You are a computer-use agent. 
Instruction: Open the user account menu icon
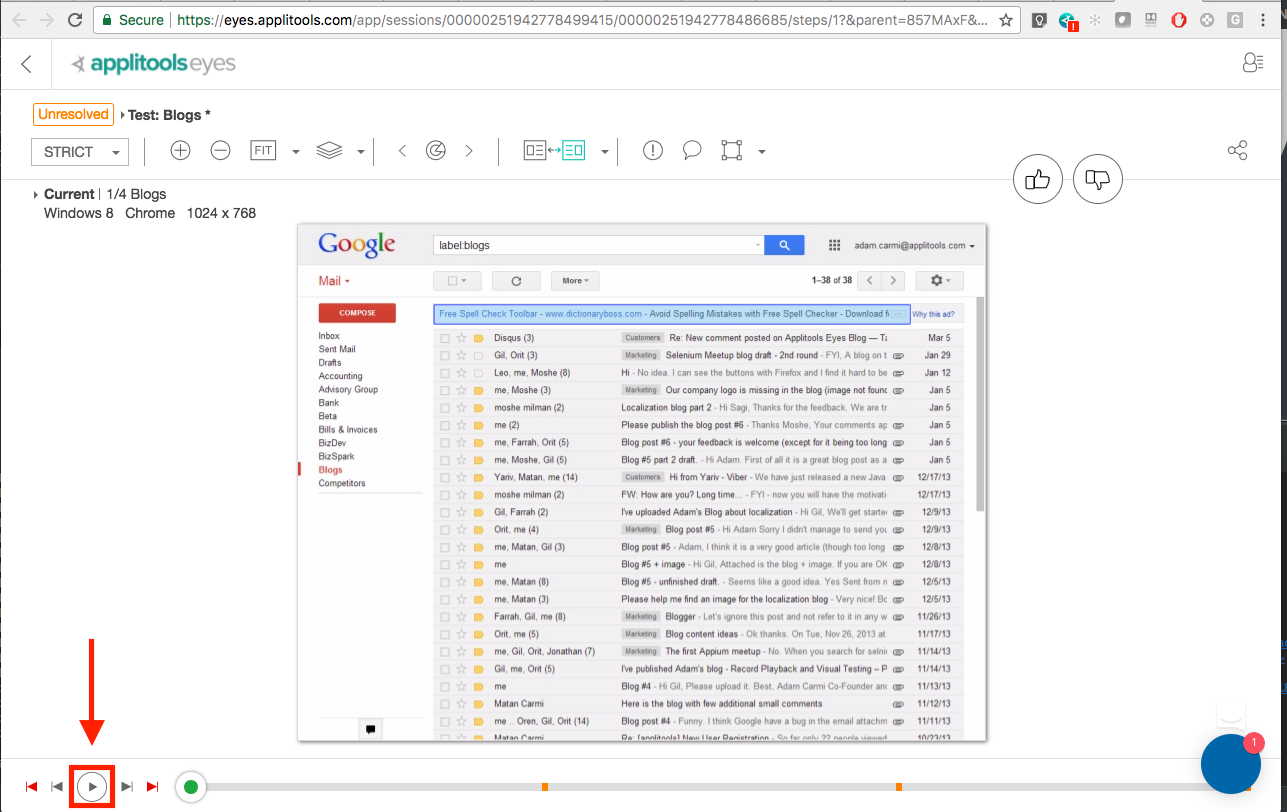(1252, 63)
